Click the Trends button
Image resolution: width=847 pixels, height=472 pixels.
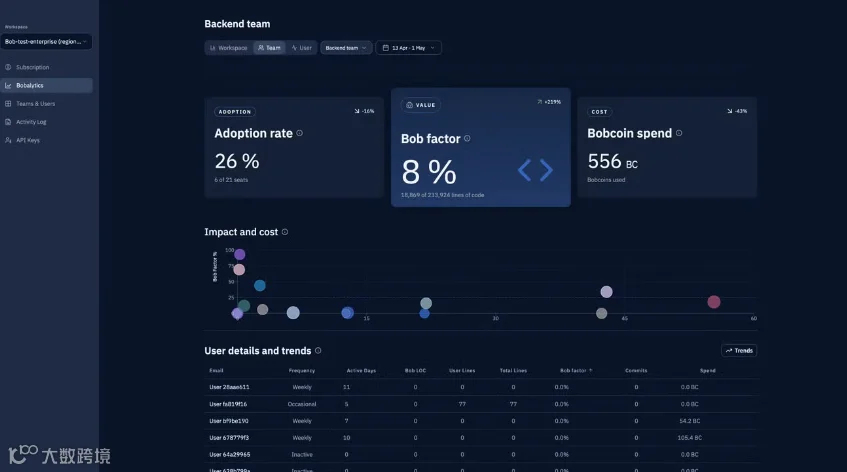click(x=739, y=351)
